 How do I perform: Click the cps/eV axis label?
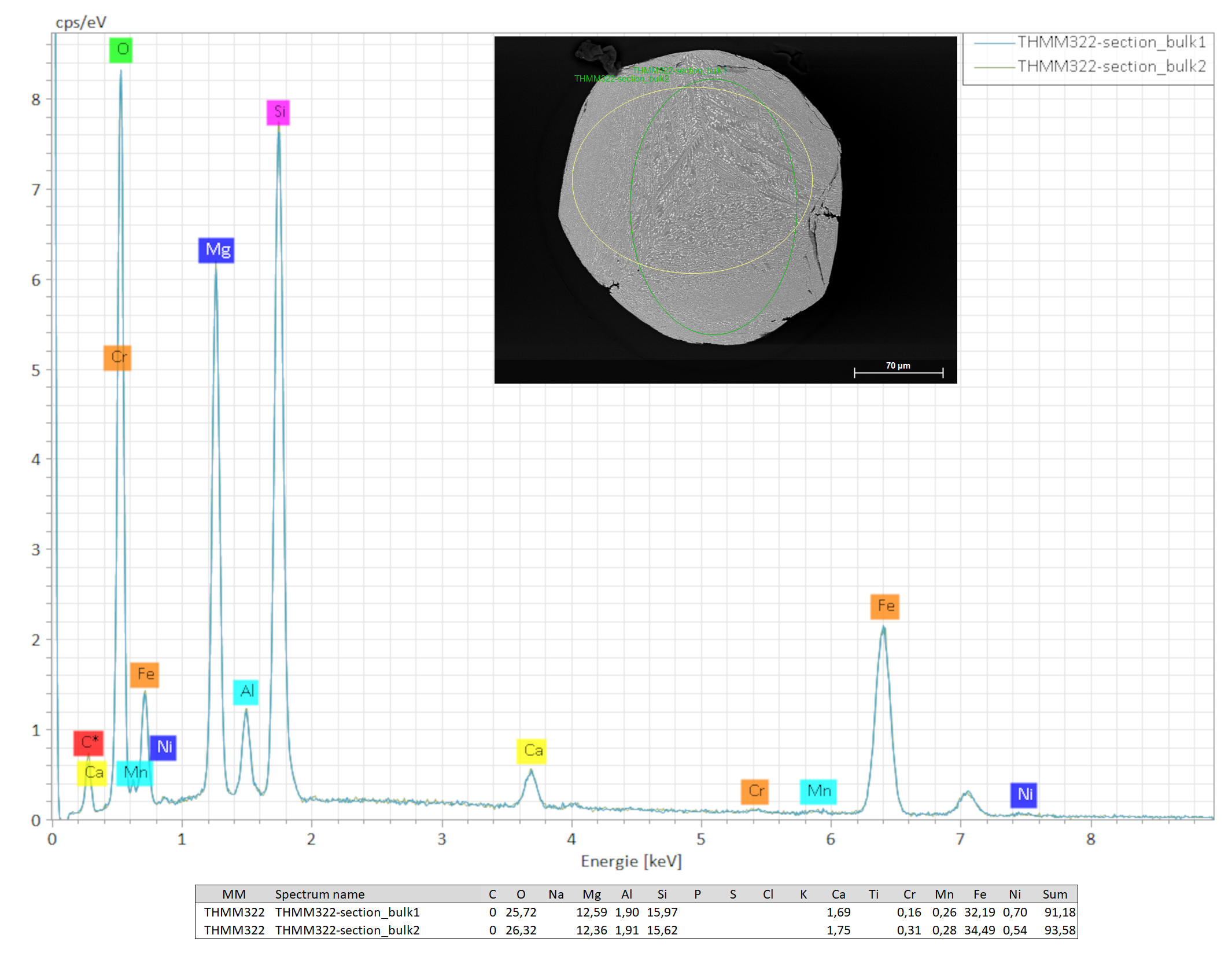click(x=80, y=23)
